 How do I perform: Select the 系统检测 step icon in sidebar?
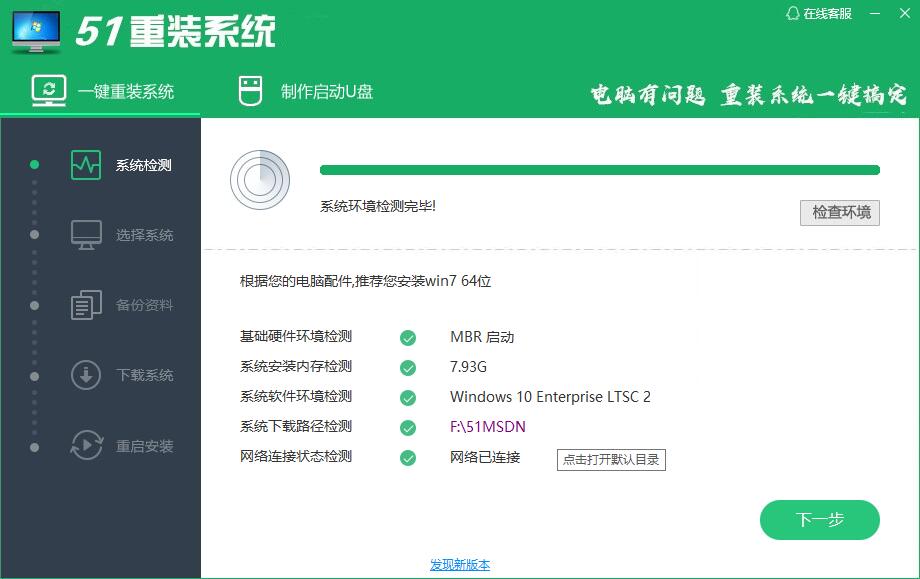[x=87, y=165]
